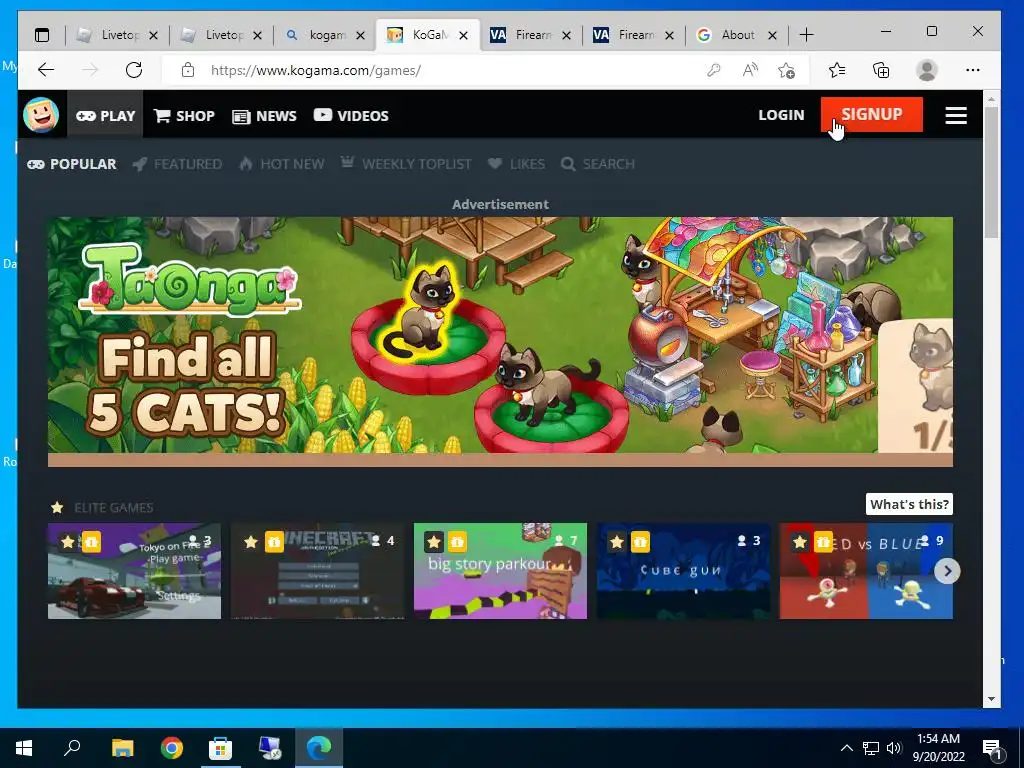Image resolution: width=1024 pixels, height=768 pixels.
Task: Click the browser forward arrow
Action: click(90, 70)
